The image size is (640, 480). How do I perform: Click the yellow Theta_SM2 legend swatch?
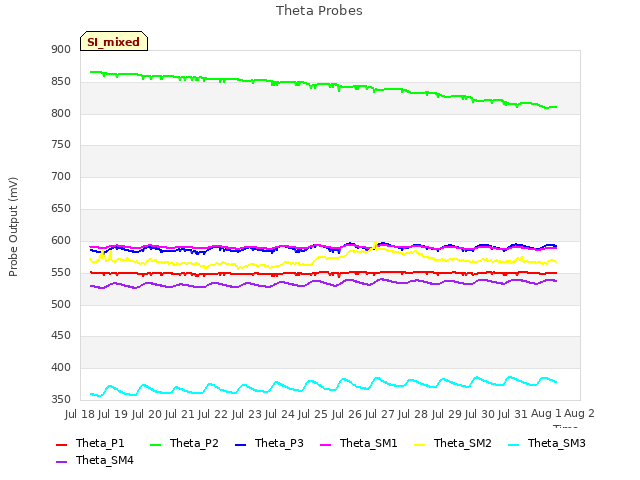pos(420,444)
